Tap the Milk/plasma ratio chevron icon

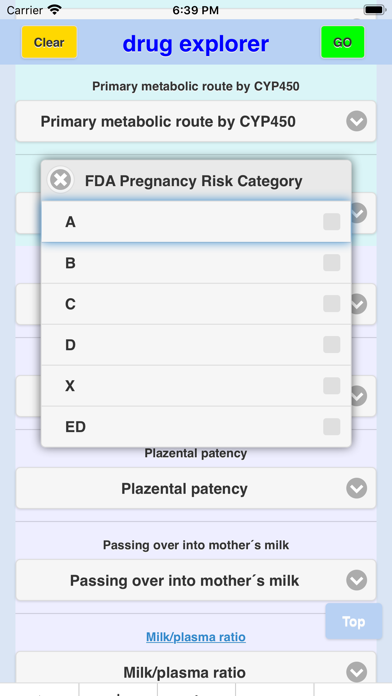(356, 672)
